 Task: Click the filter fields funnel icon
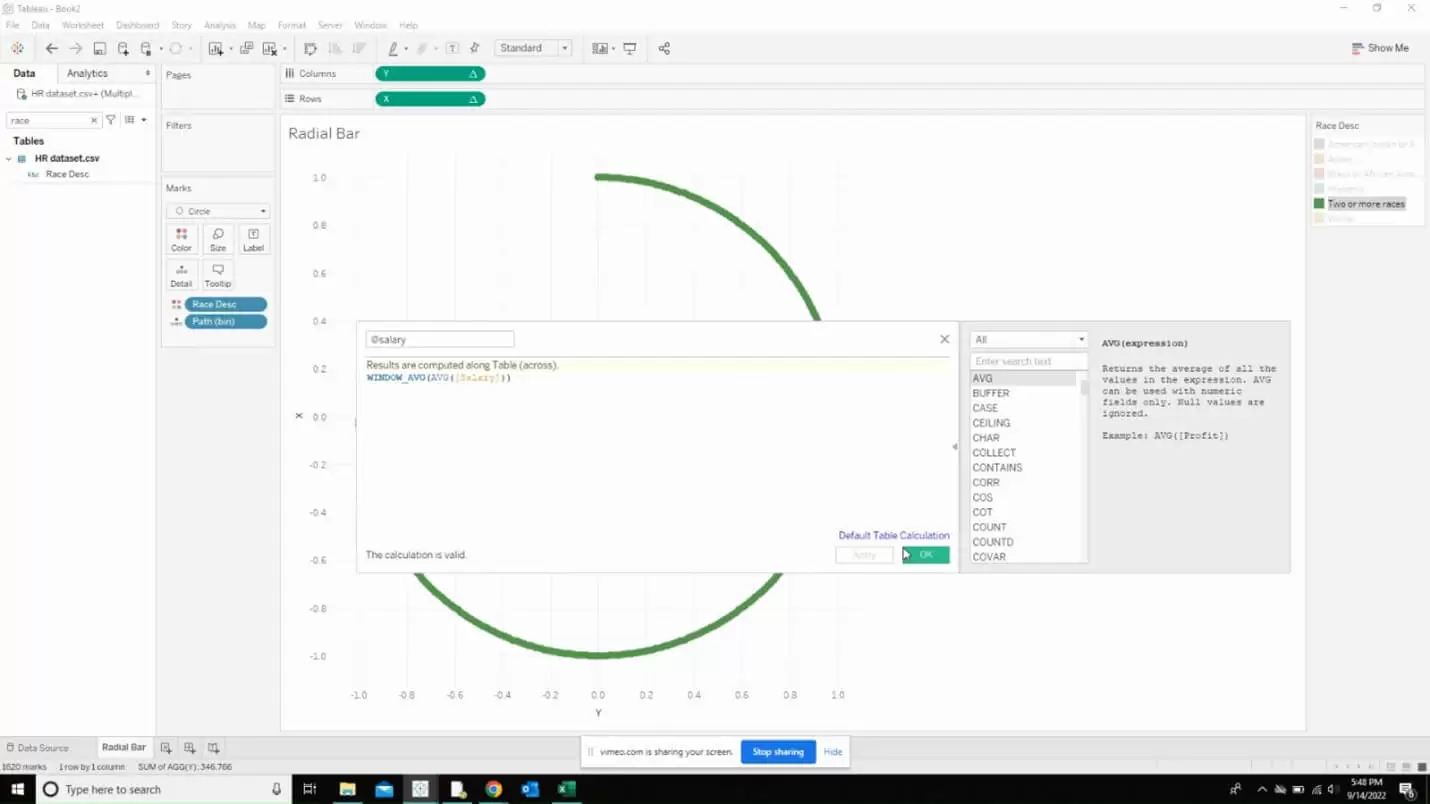[111, 120]
